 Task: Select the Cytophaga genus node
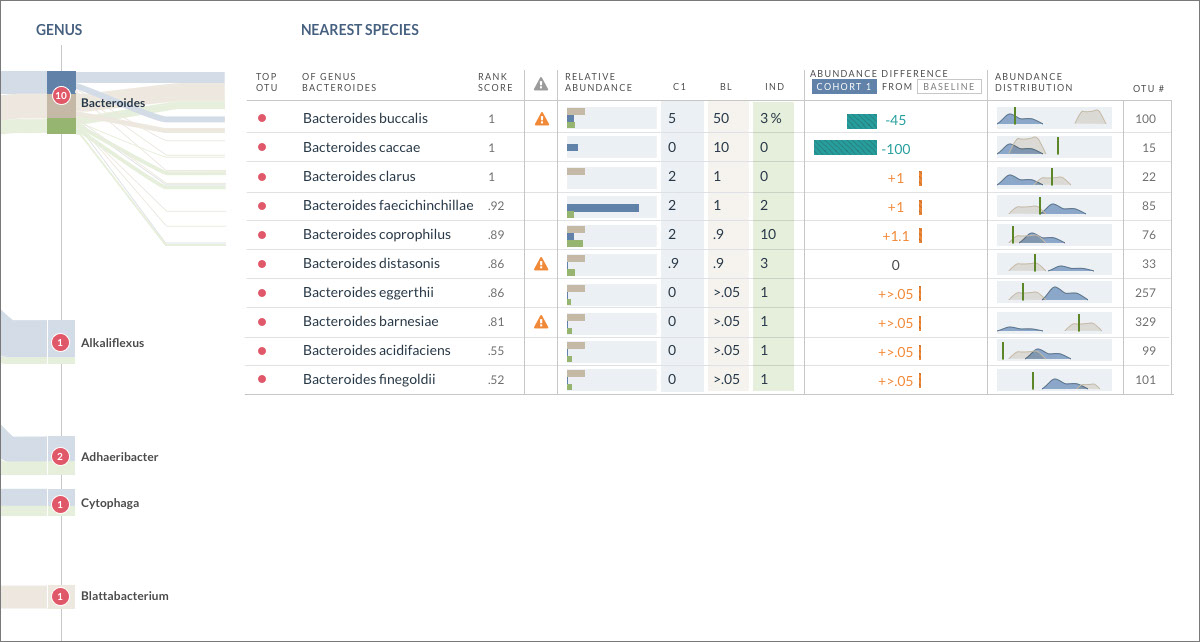click(x=110, y=503)
